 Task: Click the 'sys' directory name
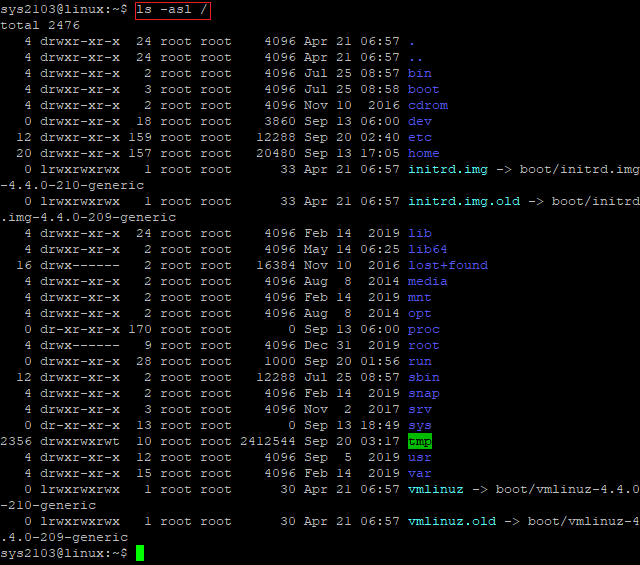[x=420, y=425]
